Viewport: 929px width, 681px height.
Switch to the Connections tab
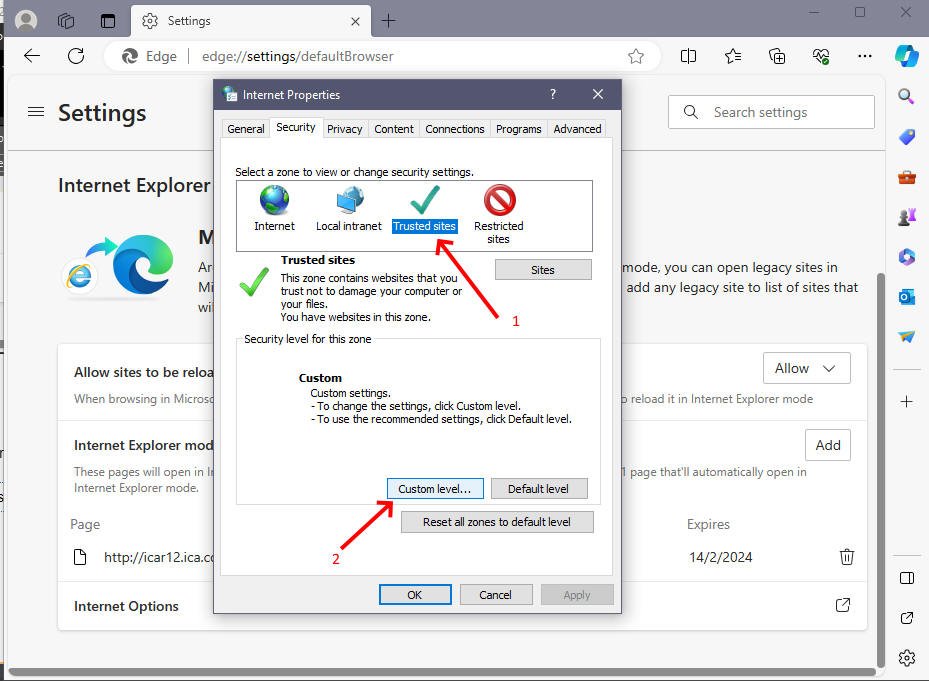454,129
